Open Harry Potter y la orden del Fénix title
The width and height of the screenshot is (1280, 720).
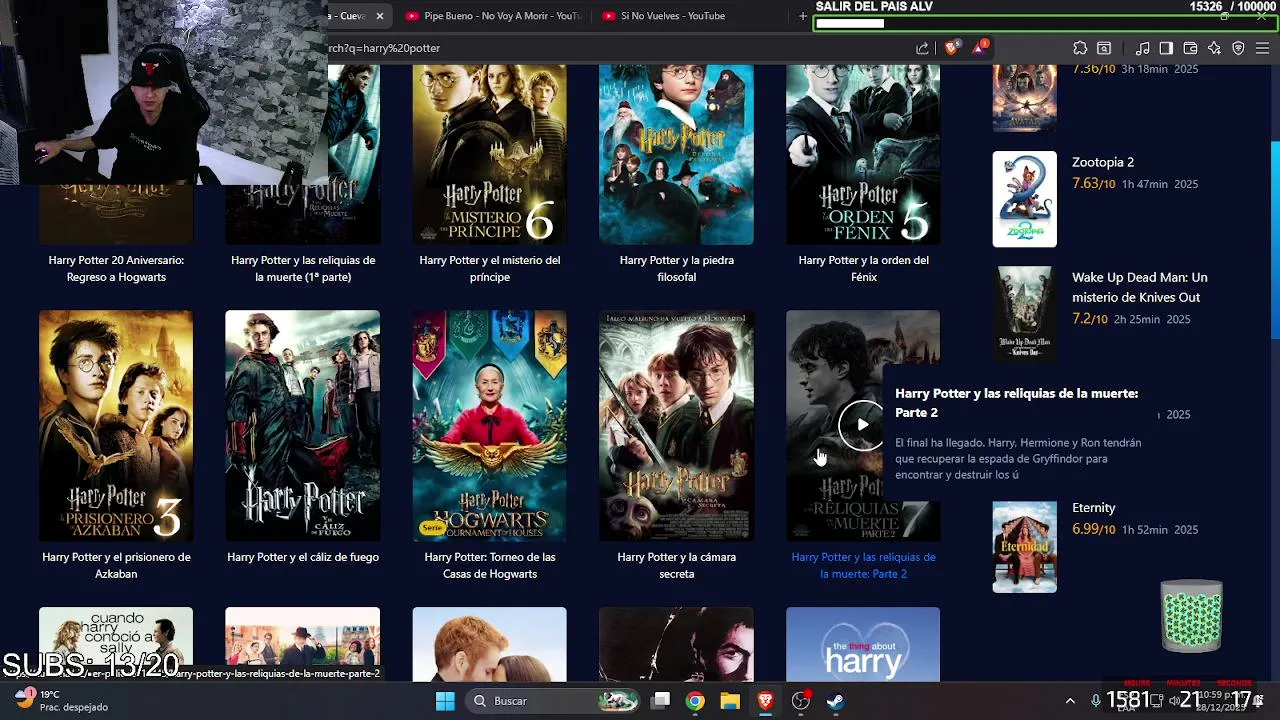863,268
